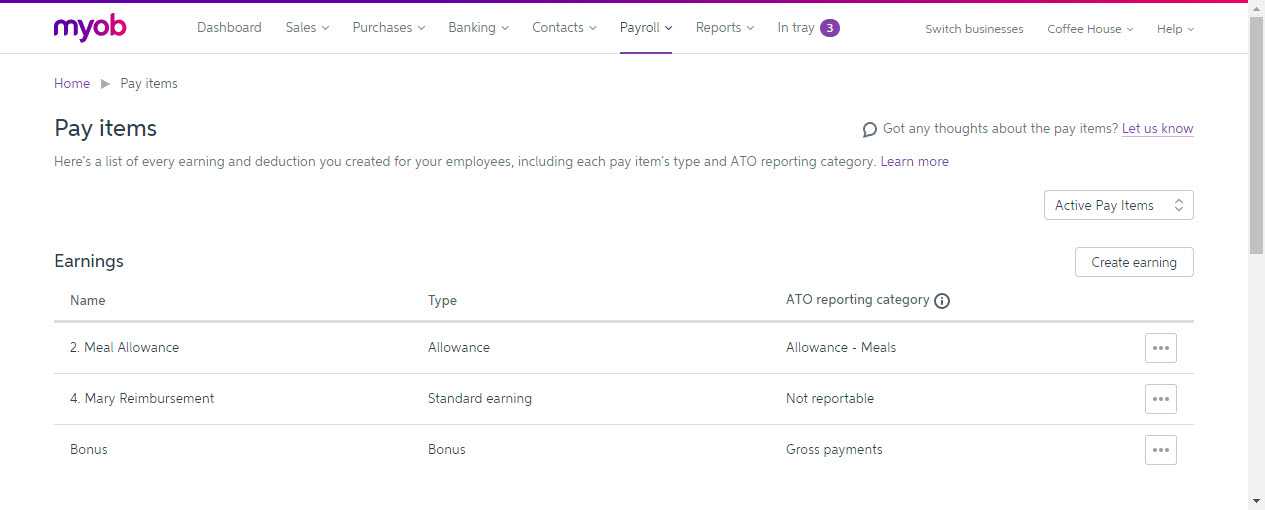Expand the Active Pay Items dropdown
This screenshot has height=510, width=1265.
[x=1118, y=205]
